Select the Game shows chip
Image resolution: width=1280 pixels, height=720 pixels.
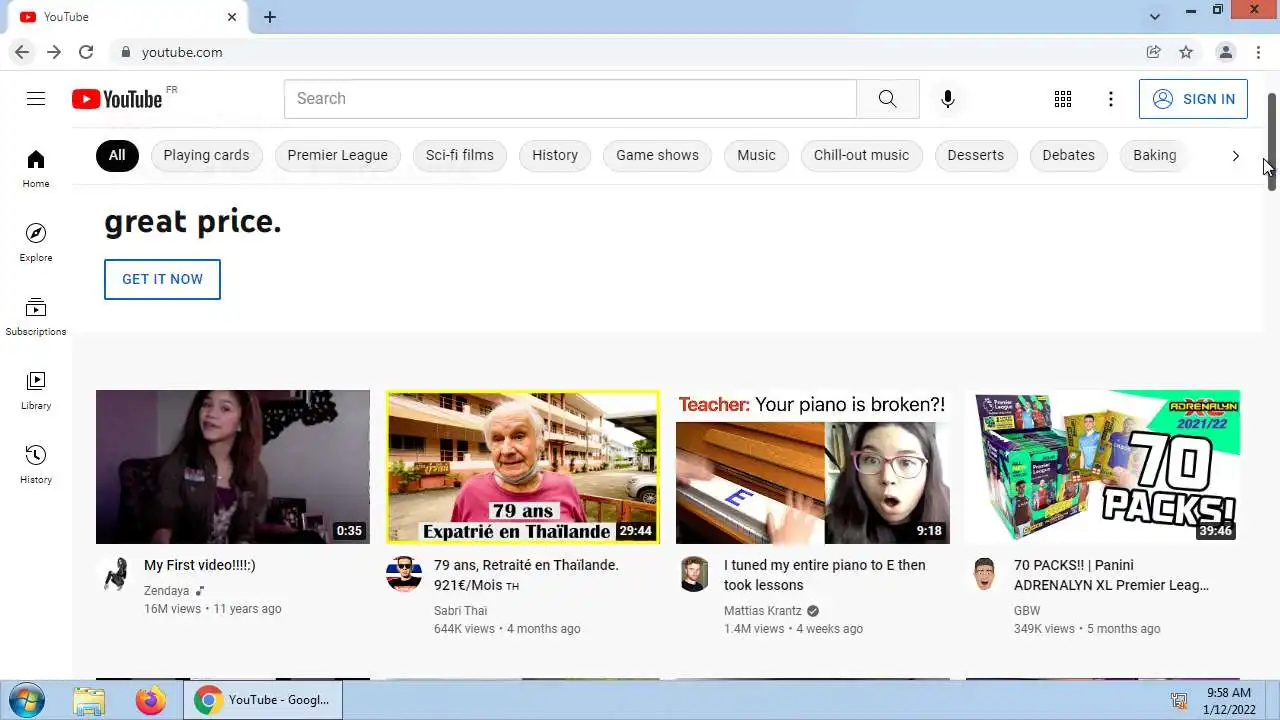657,155
